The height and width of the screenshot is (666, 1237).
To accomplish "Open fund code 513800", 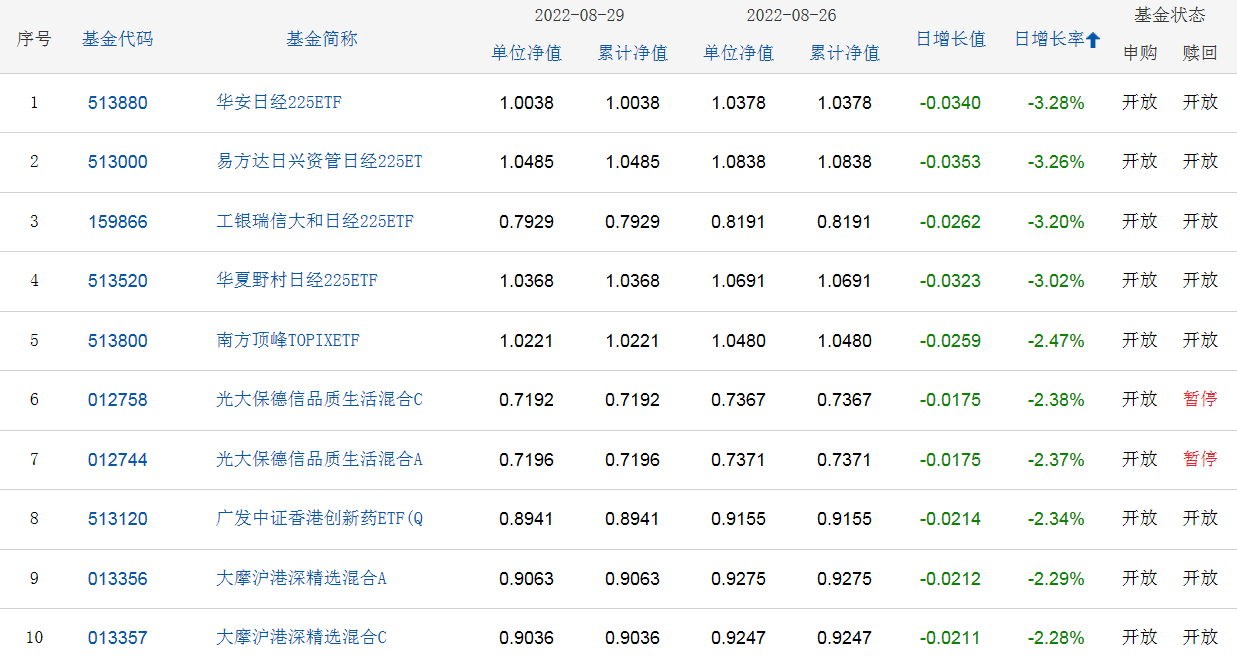I will tap(117, 341).
